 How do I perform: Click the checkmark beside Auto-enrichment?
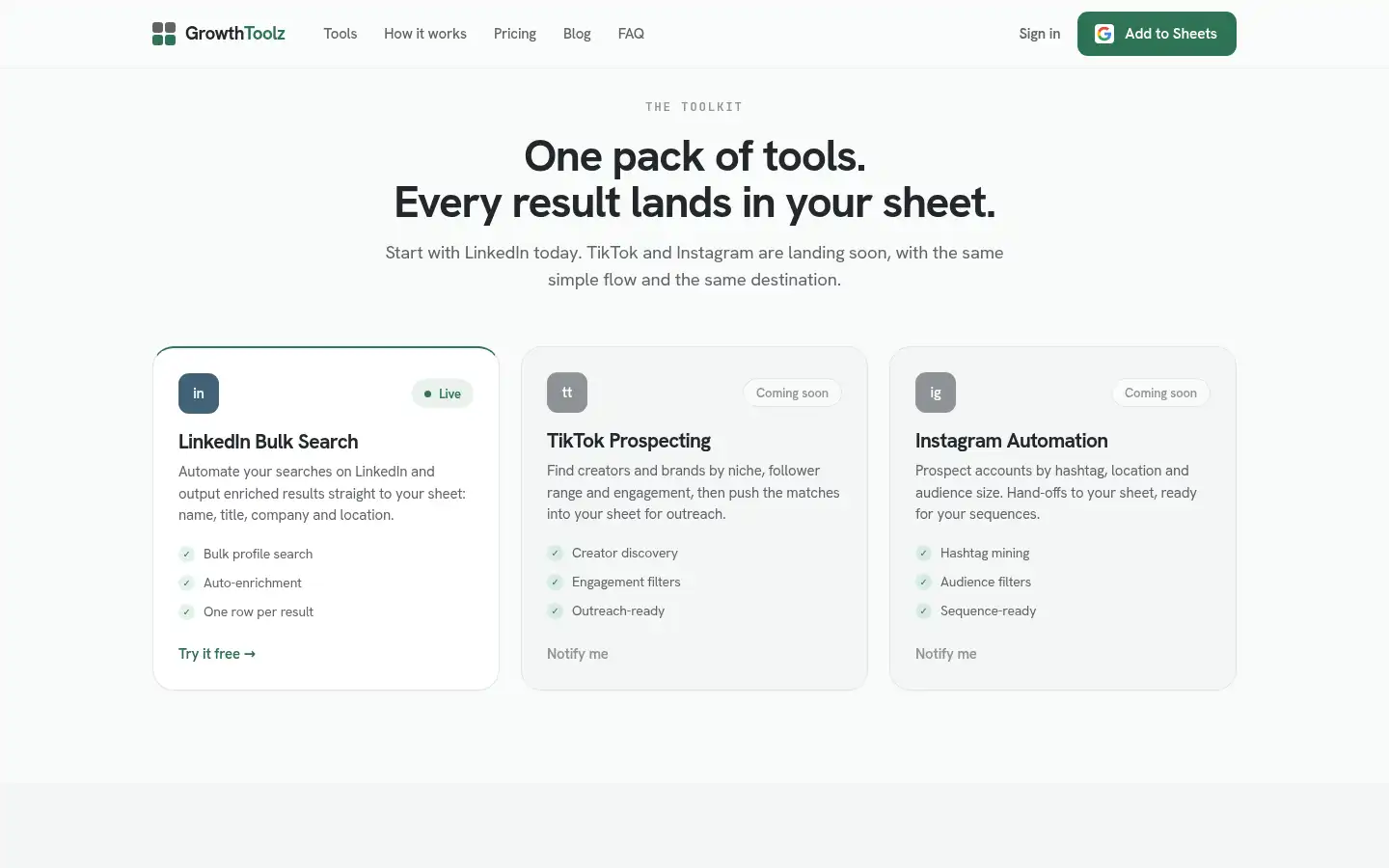(x=186, y=583)
